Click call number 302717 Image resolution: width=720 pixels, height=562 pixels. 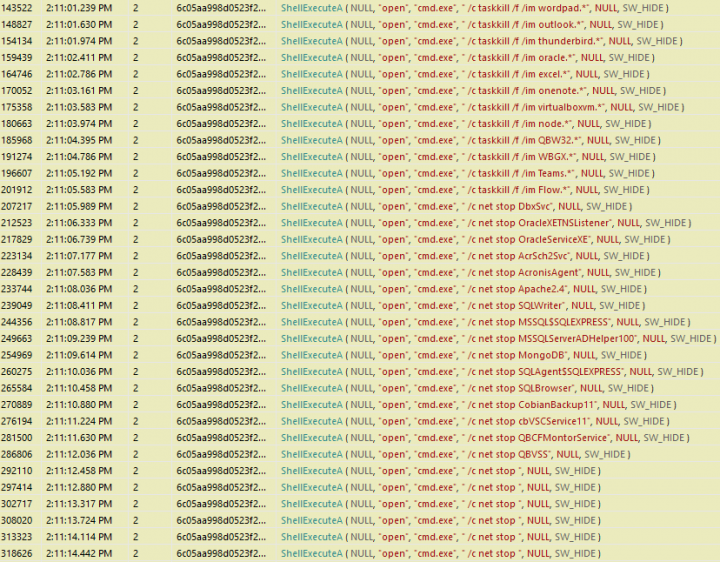17,504
